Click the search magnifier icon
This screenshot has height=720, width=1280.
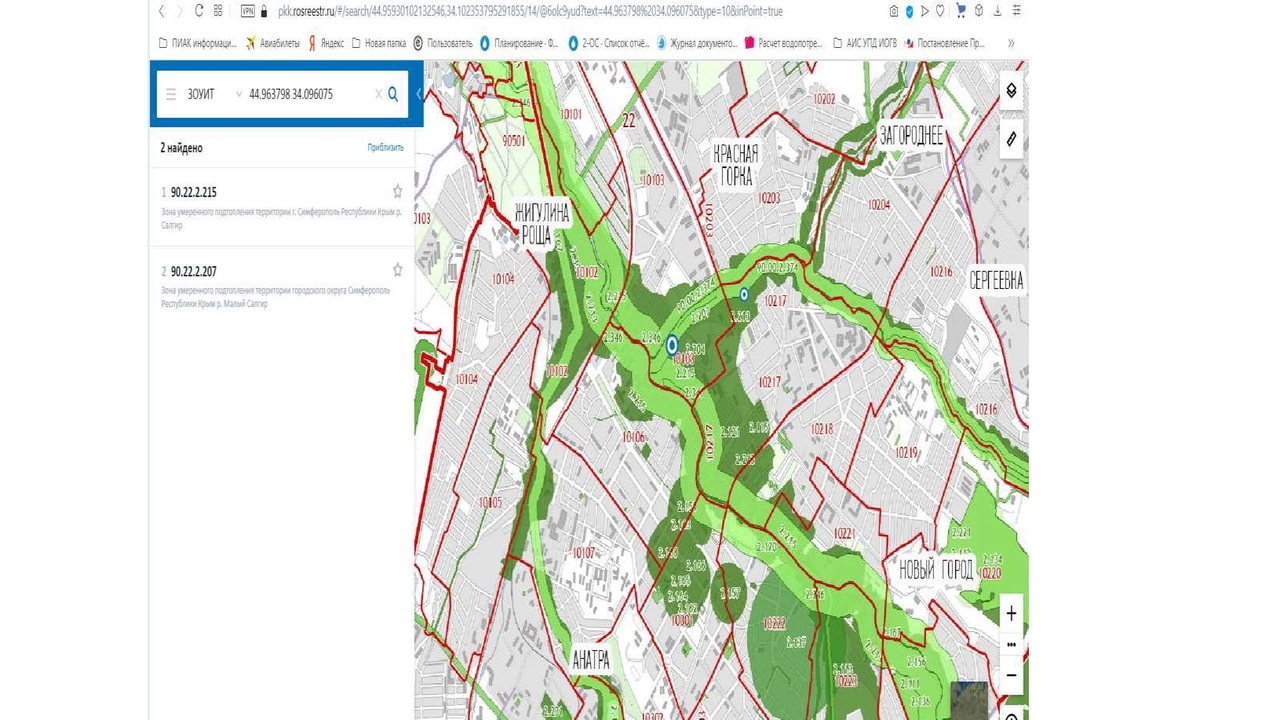[393, 94]
